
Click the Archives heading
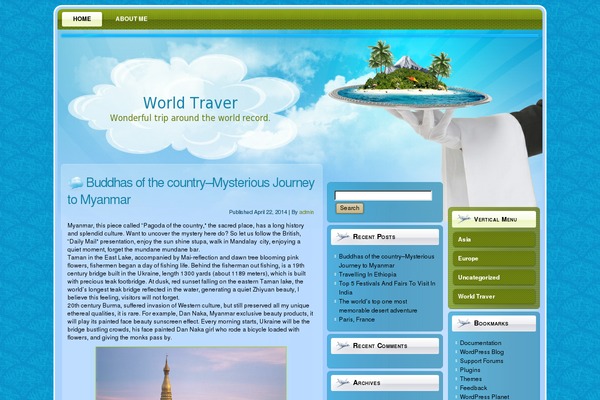(x=367, y=383)
